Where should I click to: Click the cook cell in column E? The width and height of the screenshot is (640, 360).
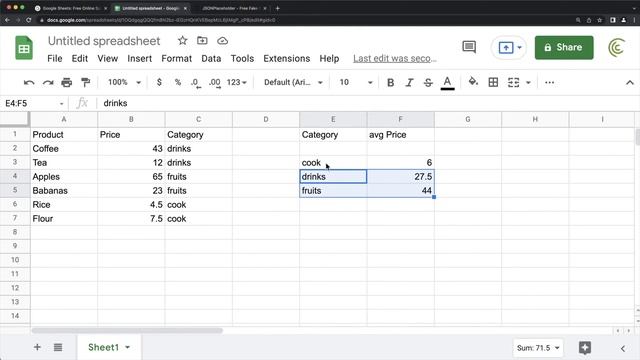pyautogui.click(x=333, y=162)
